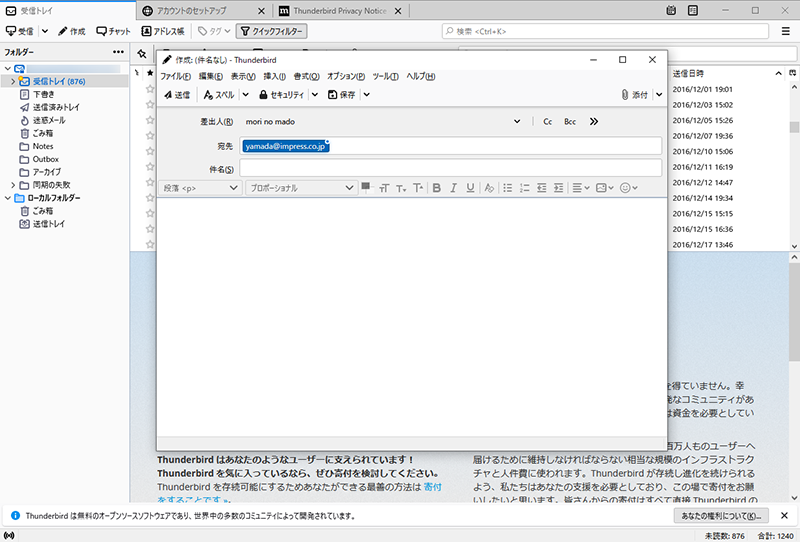Open the main hamburger menu
Screen dimensions: 800x542
(x=786, y=32)
